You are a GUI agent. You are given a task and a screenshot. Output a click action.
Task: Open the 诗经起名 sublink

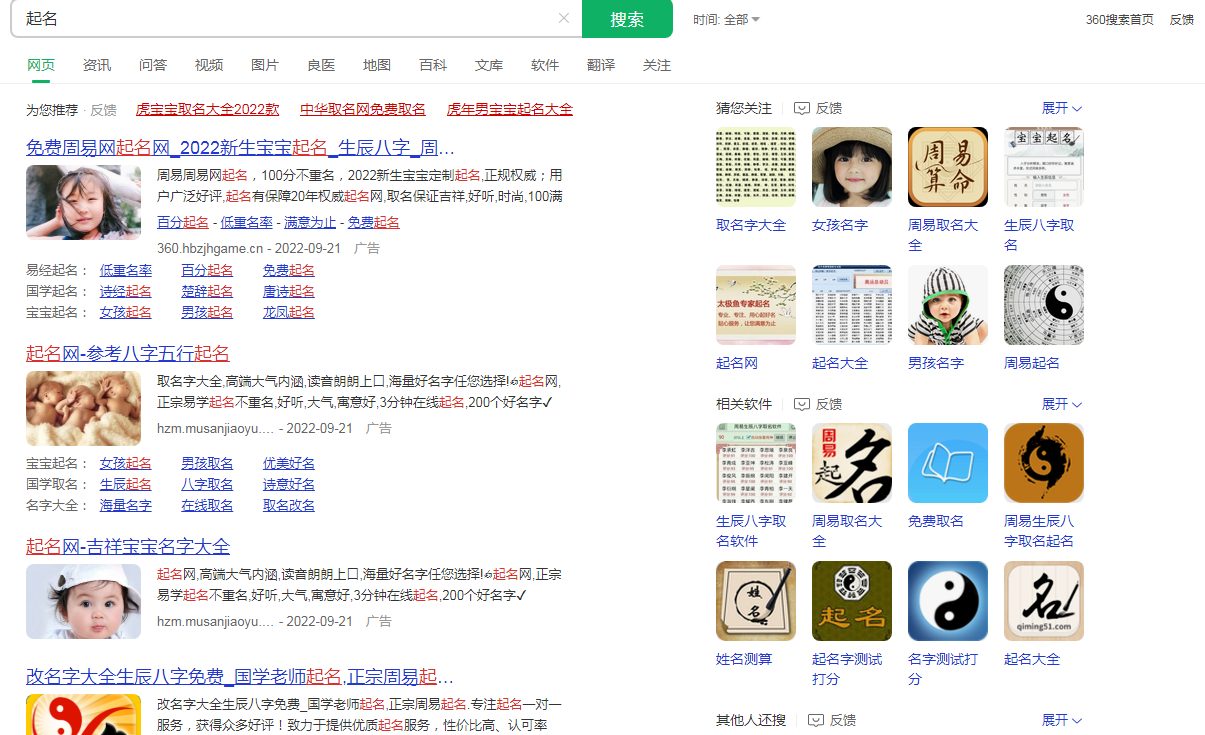click(x=126, y=291)
